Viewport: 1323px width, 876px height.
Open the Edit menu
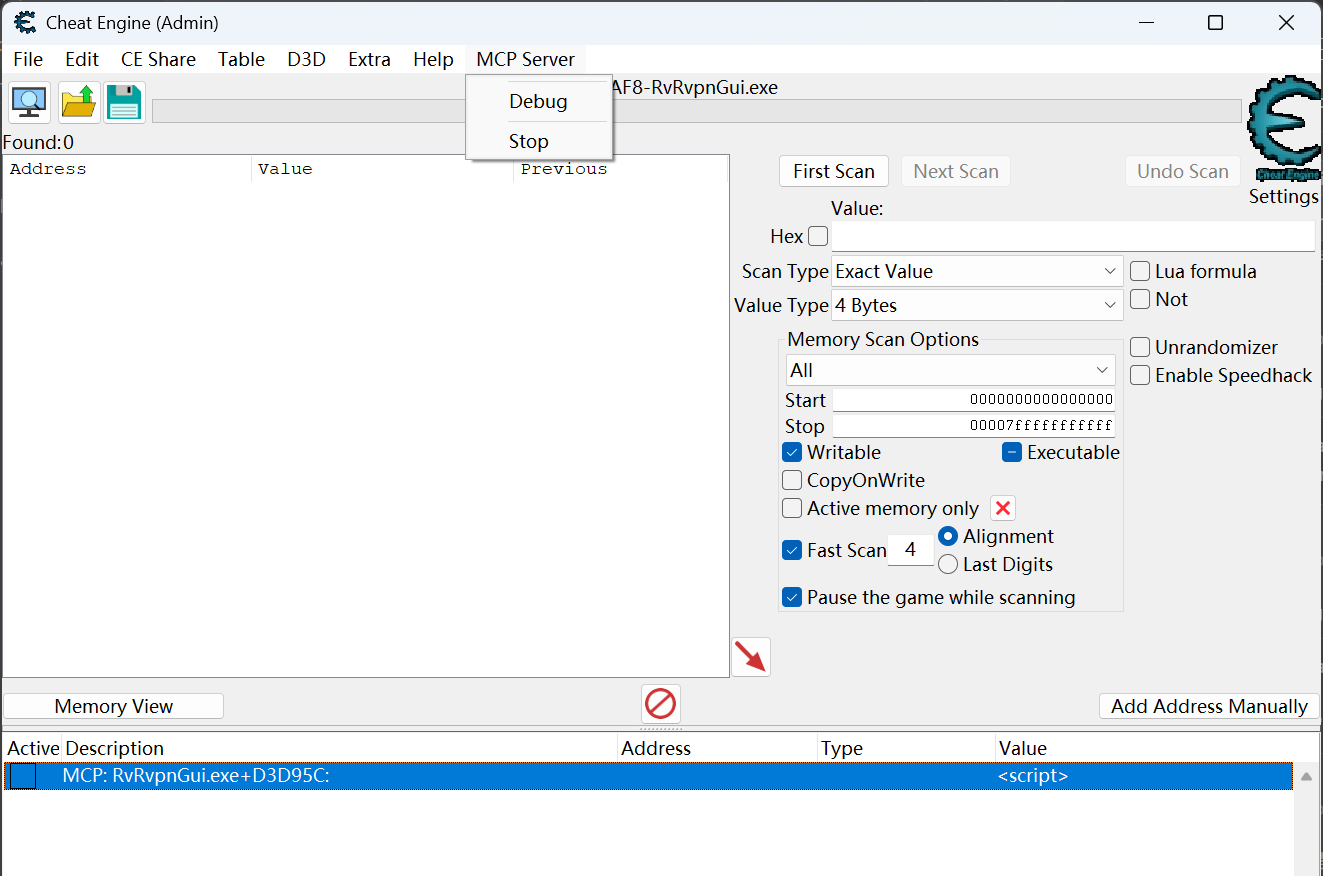[82, 59]
